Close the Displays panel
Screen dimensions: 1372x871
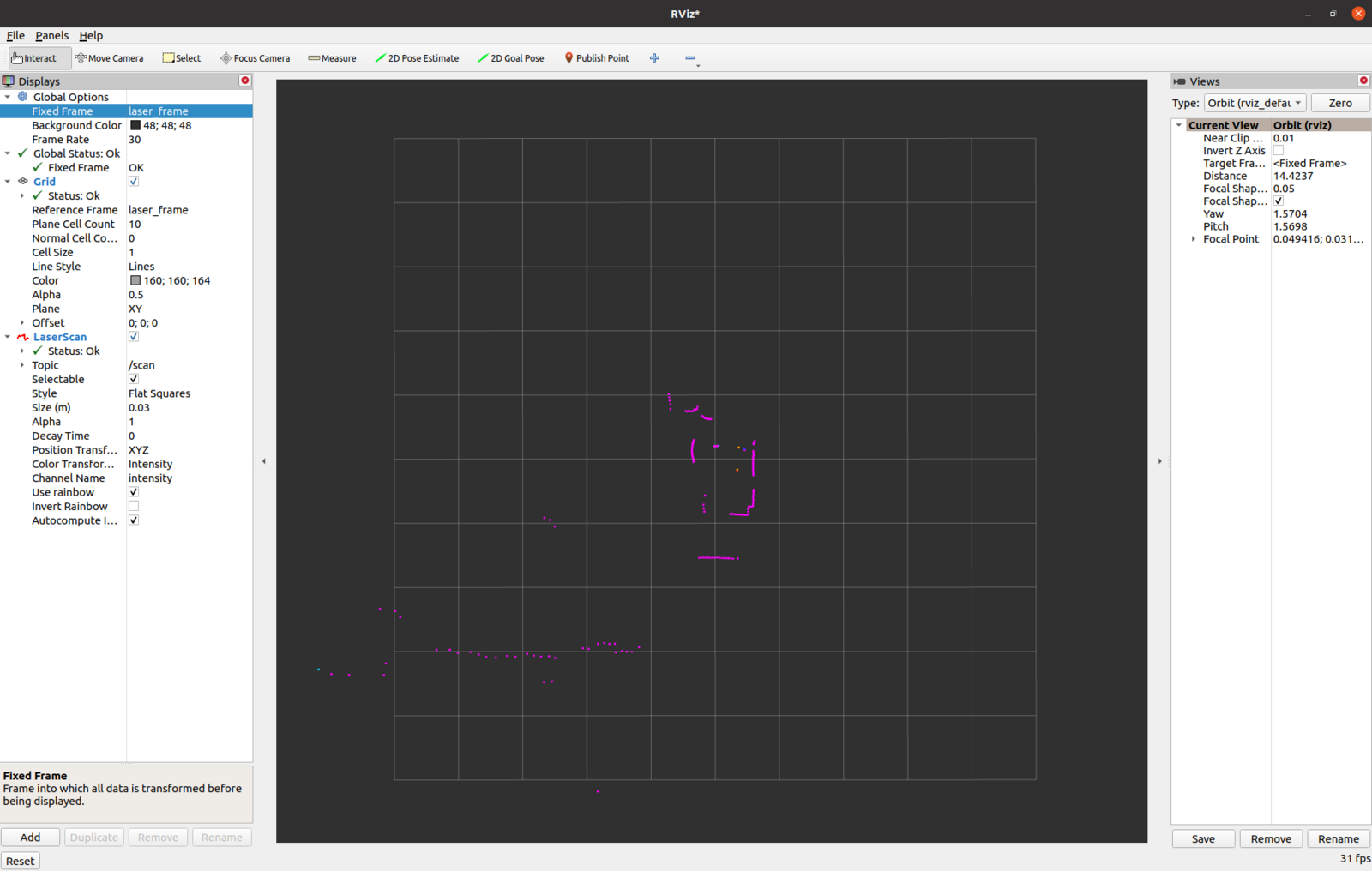(x=245, y=81)
